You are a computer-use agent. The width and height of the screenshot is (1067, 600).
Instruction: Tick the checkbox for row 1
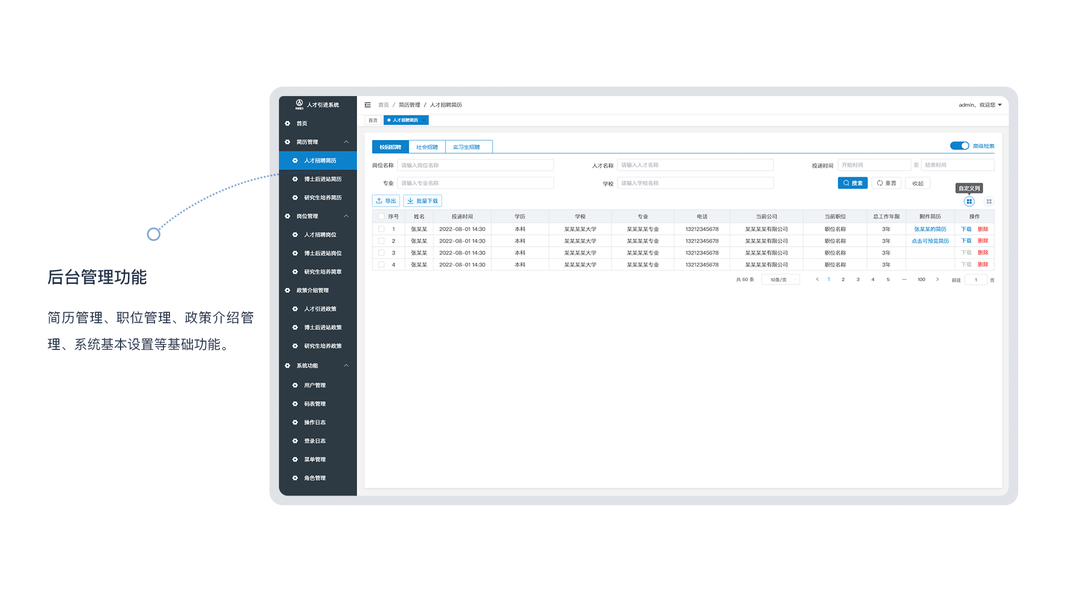pyautogui.click(x=381, y=229)
